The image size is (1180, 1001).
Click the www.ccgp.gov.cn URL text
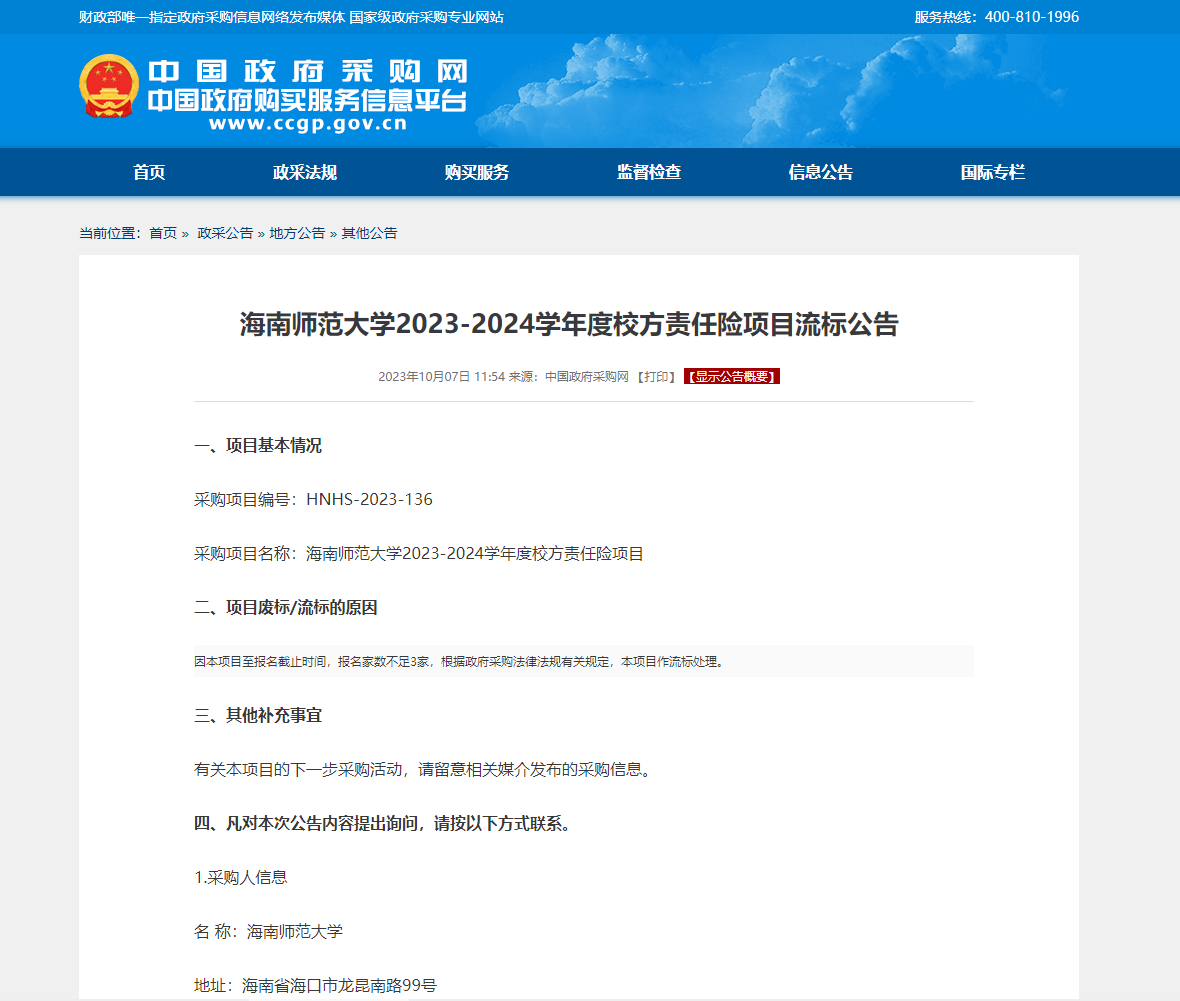pyautogui.click(x=308, y=123)
